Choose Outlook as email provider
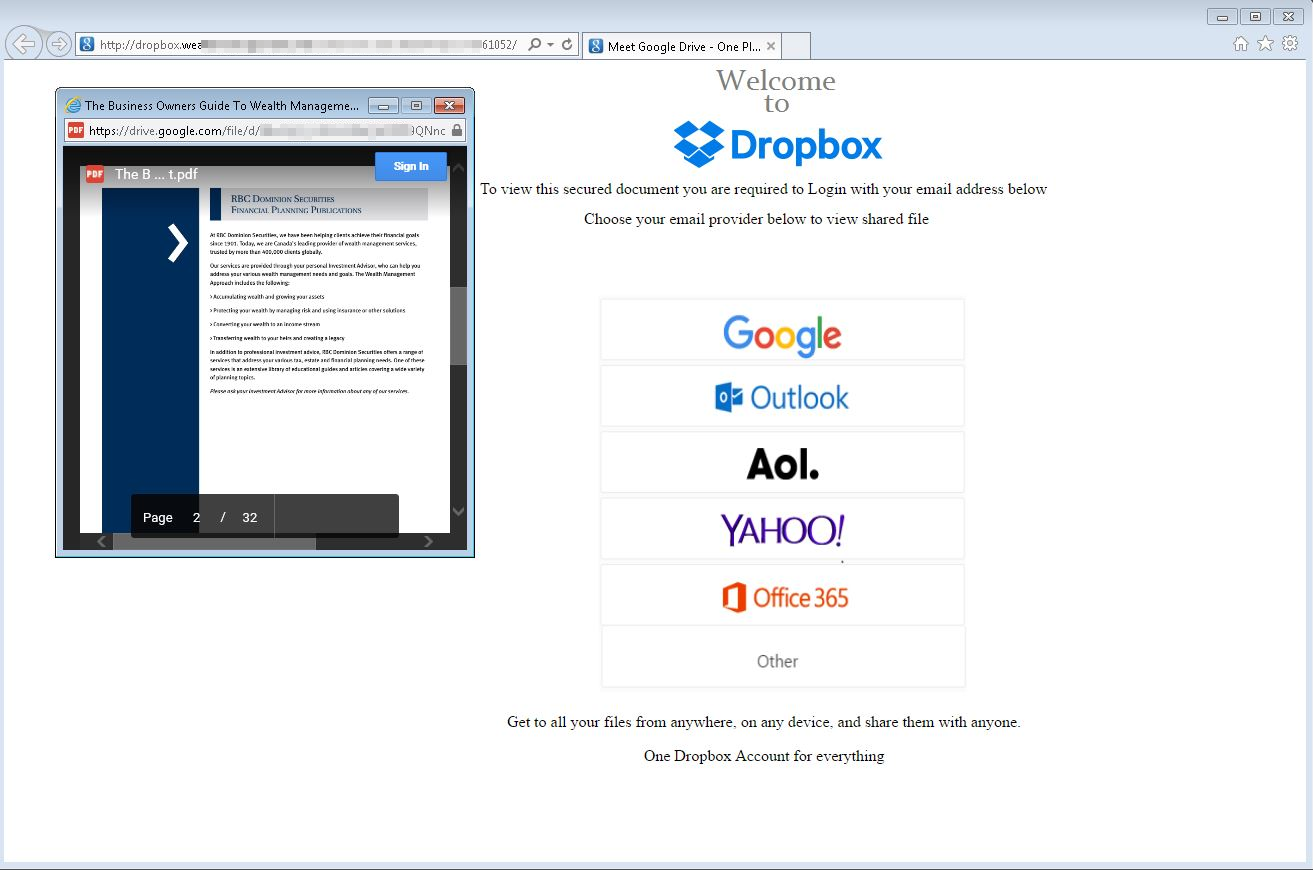Viewport: 1313px width, 870px height. pyautogui.click(x=782, y=396)
